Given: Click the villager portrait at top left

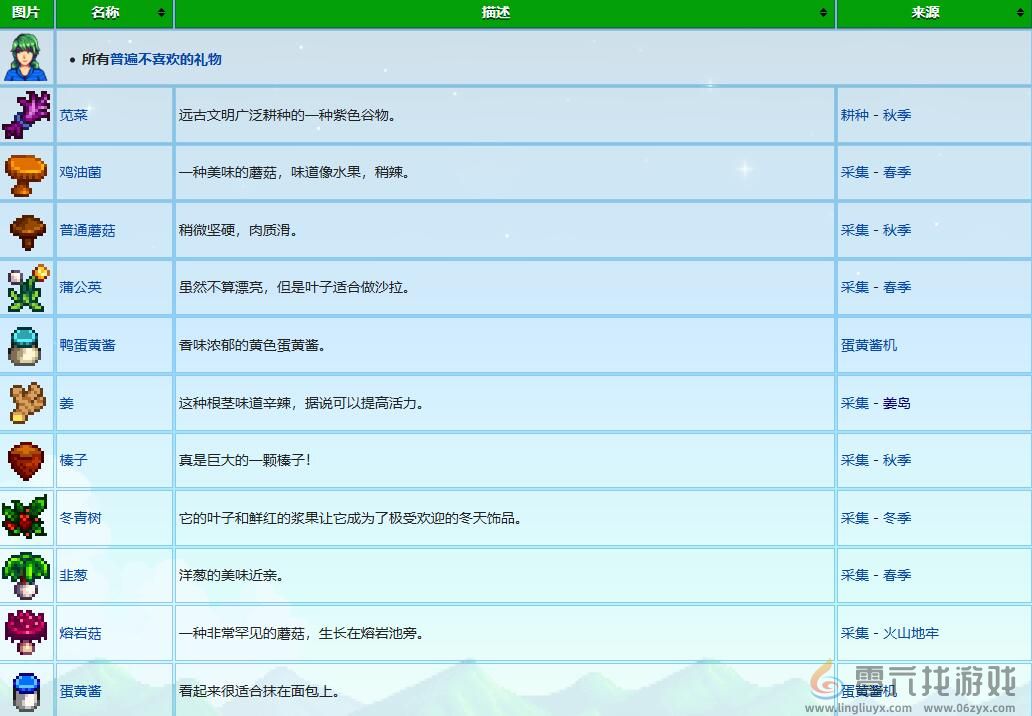Looking at the screenshot, I should [x=26, y=57].
